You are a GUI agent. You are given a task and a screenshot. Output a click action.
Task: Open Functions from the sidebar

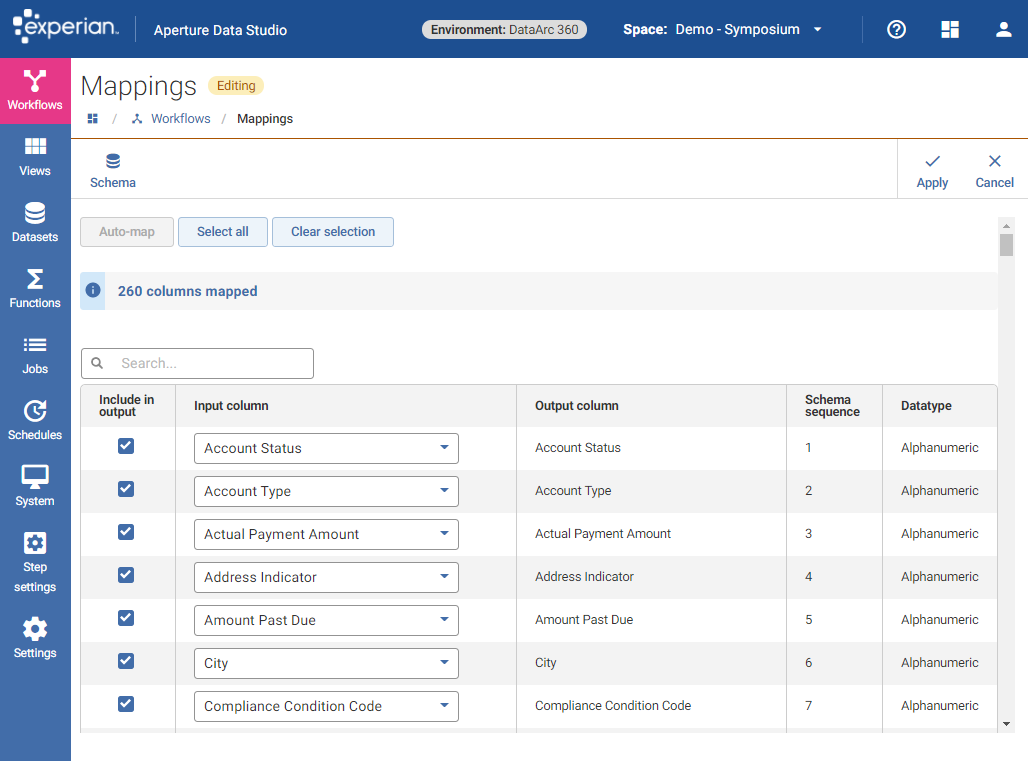(x=35, y=289)
